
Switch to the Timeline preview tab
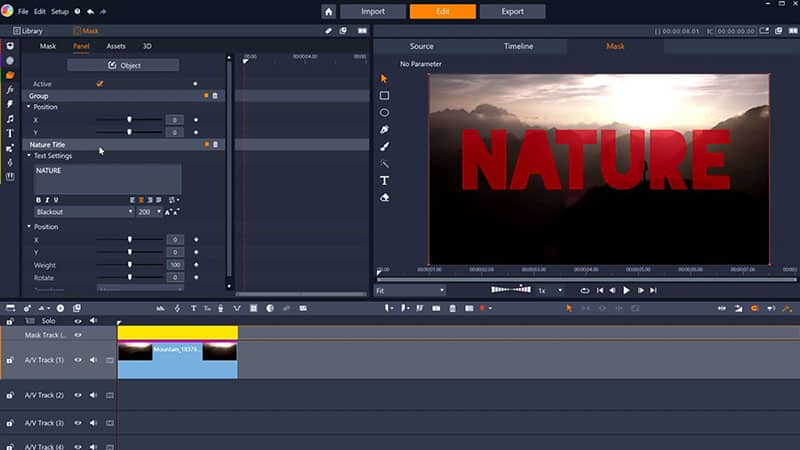pyautogui.click(x=518, y=46)
